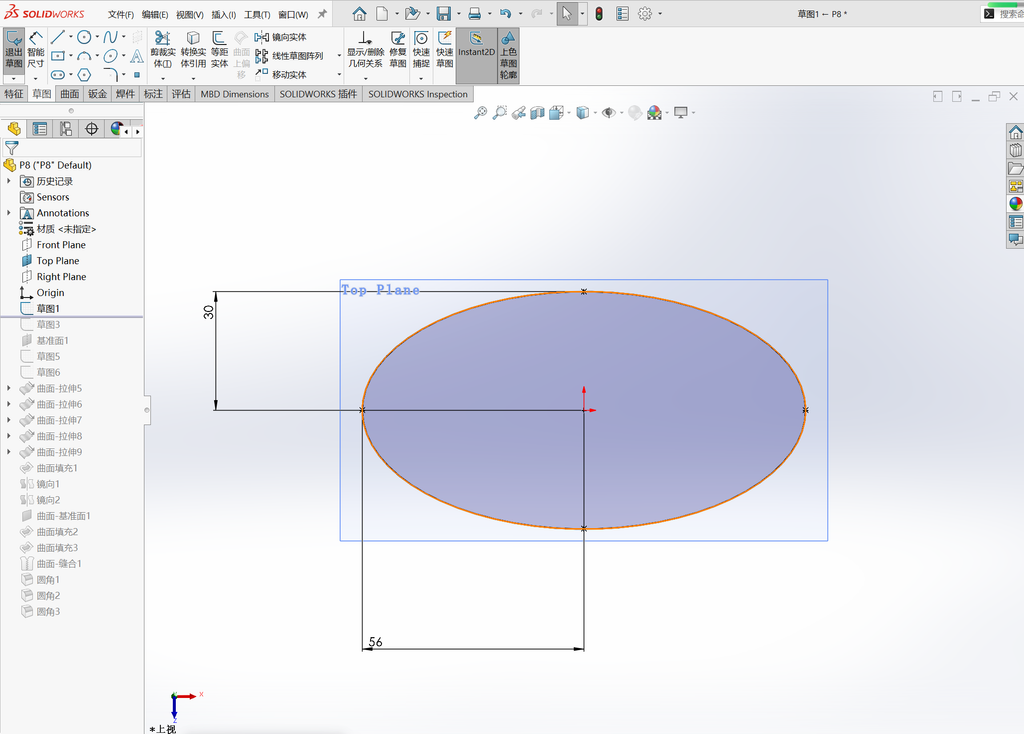Open the 文件(F) menu

coord(121,14)
